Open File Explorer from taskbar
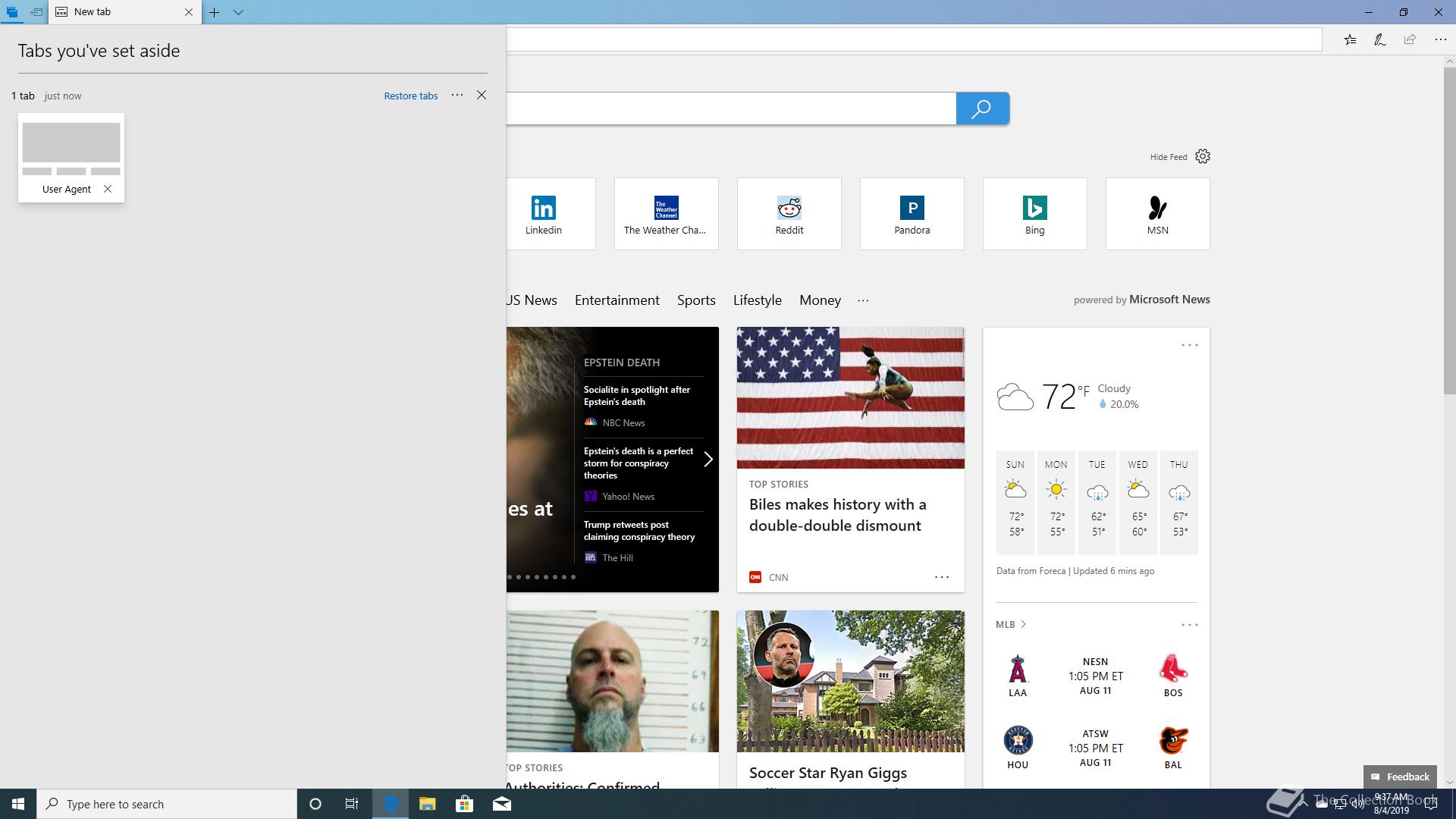 [427, 804]
